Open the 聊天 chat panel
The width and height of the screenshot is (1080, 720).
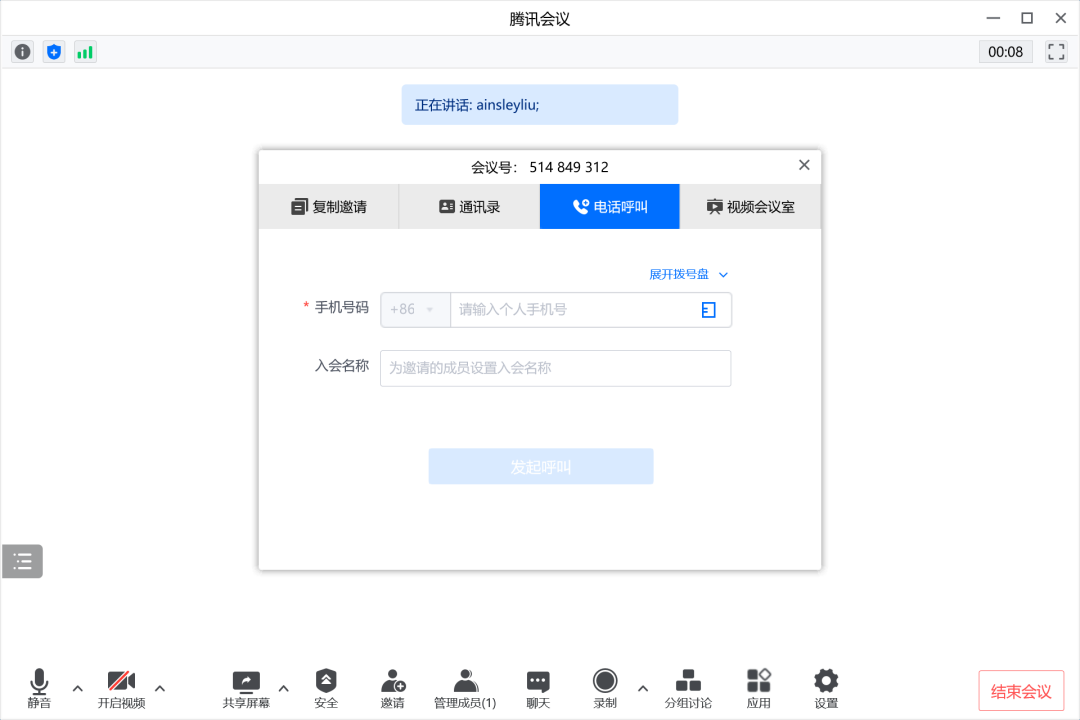[538, 688]
